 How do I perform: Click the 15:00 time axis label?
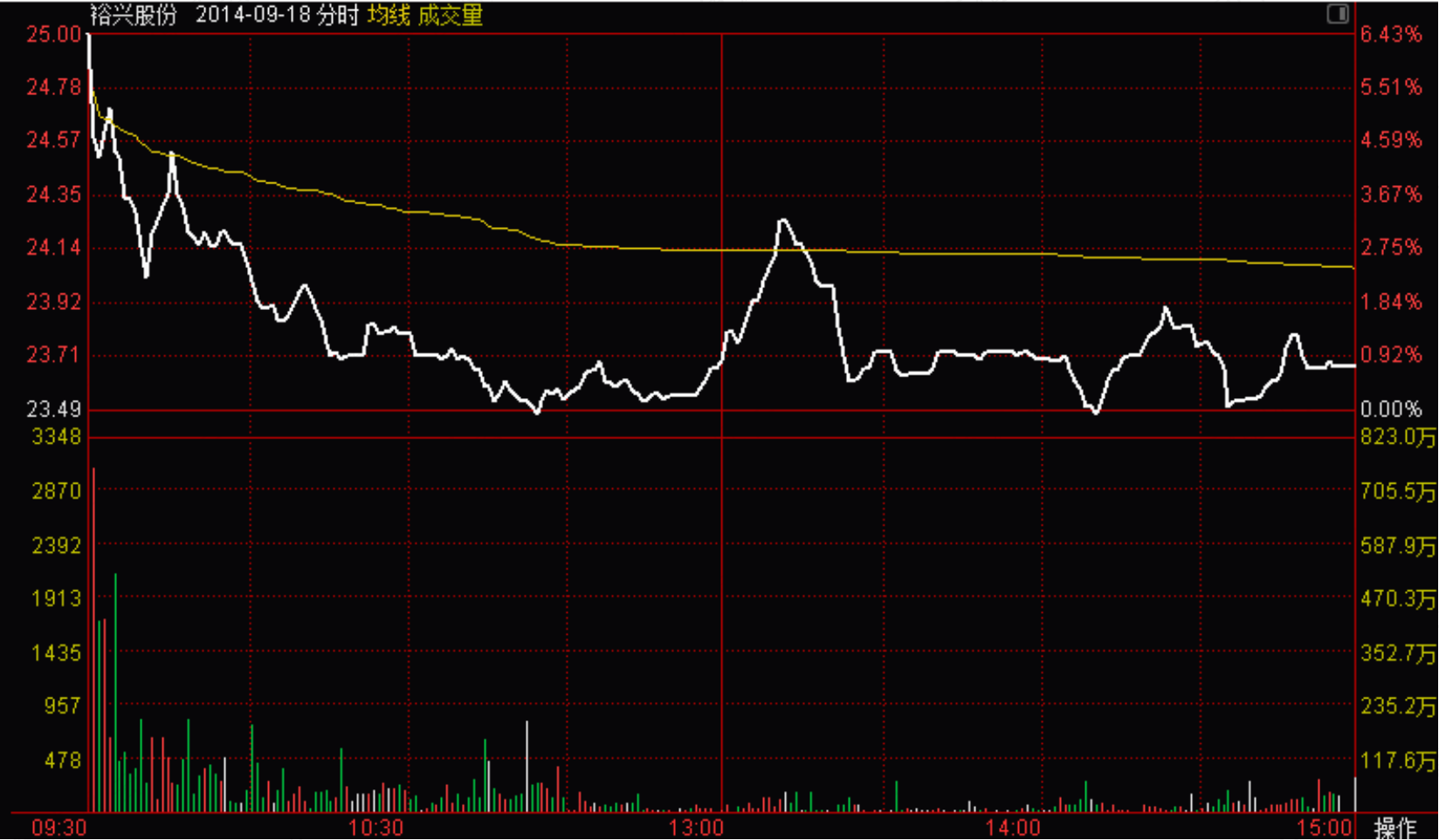[1324, 828]
